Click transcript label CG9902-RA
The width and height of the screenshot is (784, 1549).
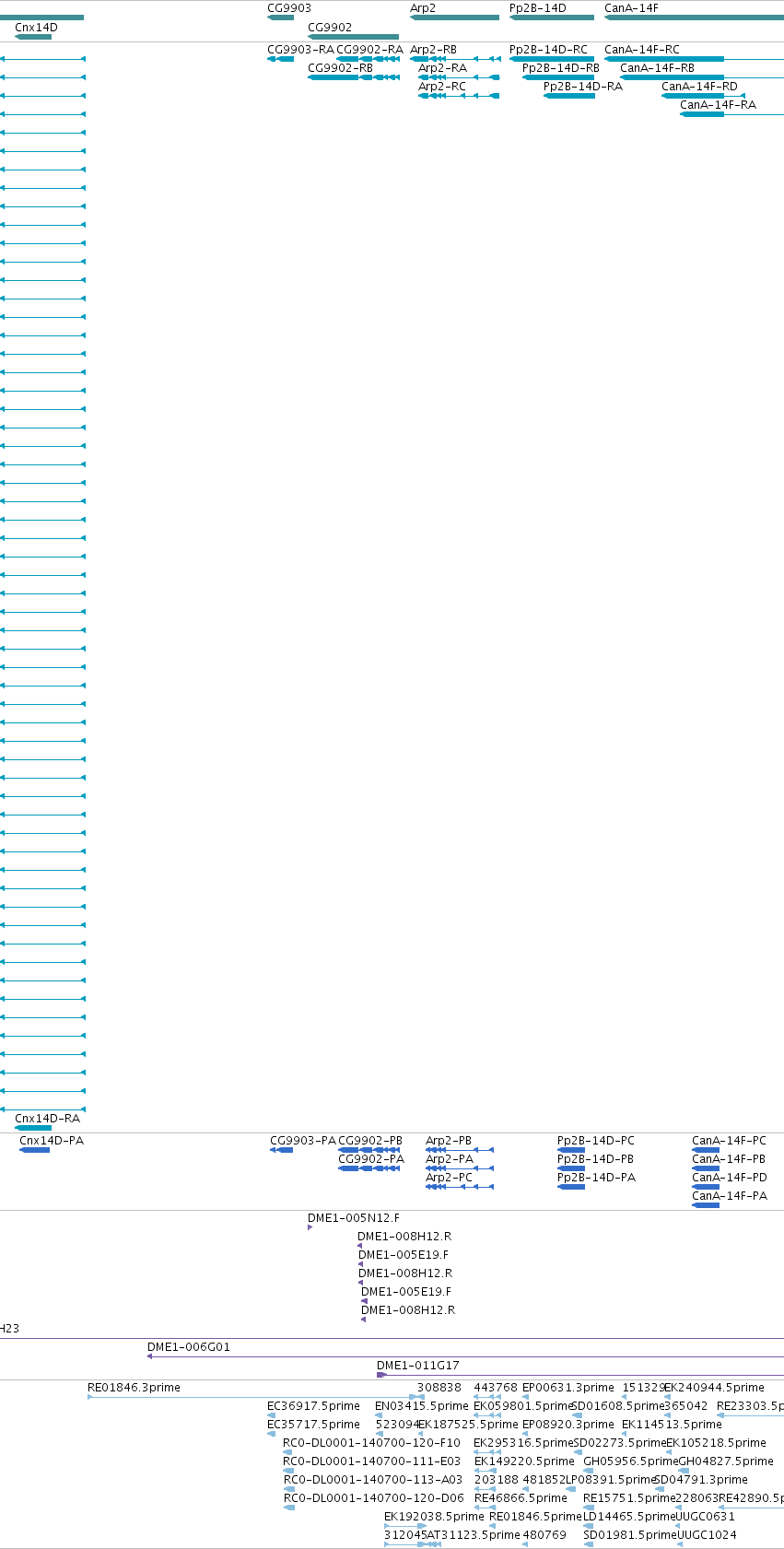(x=369, y=50)
